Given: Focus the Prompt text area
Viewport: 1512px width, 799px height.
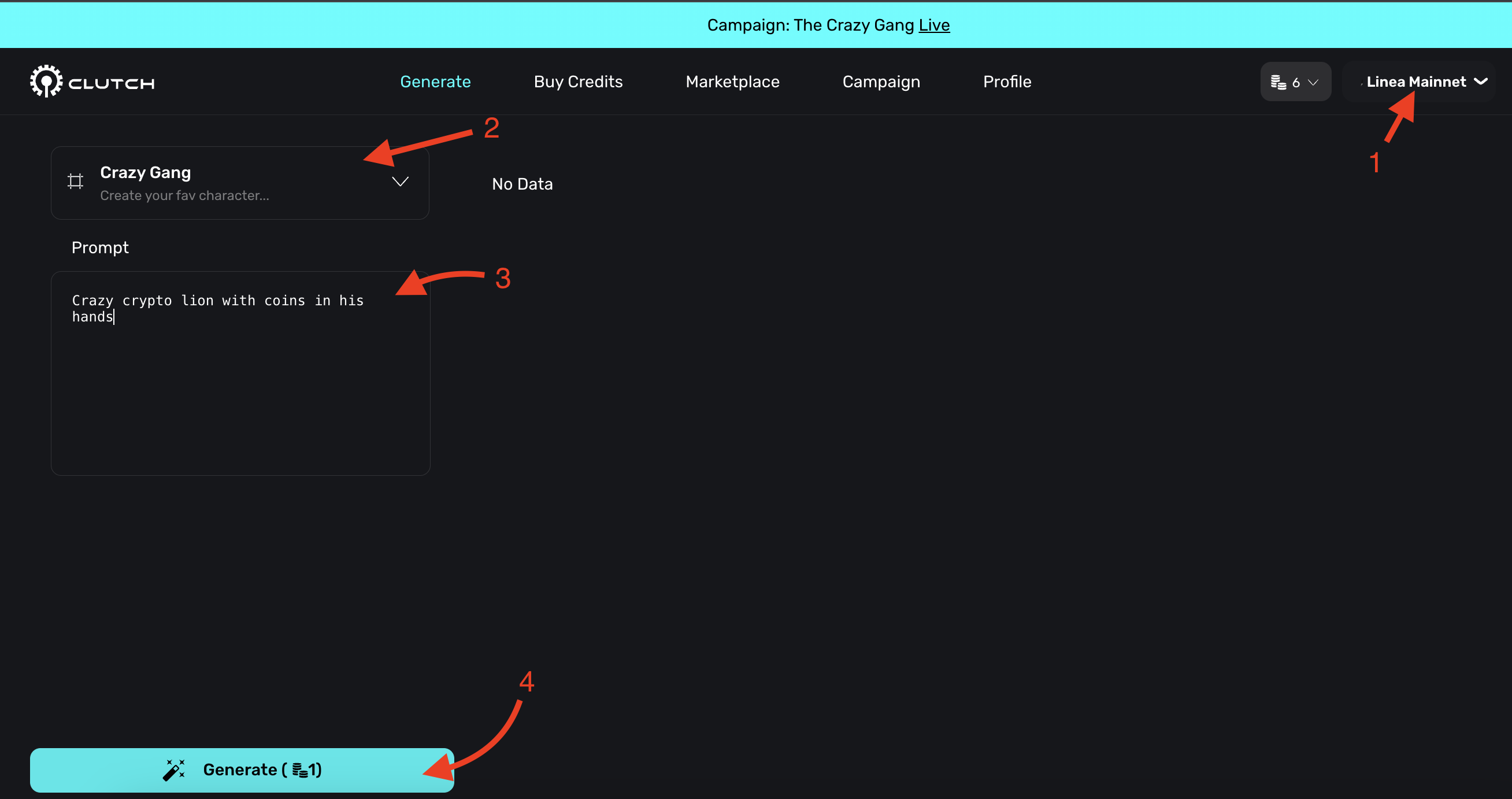Looking at the screenshot, I should pos(240,373).
